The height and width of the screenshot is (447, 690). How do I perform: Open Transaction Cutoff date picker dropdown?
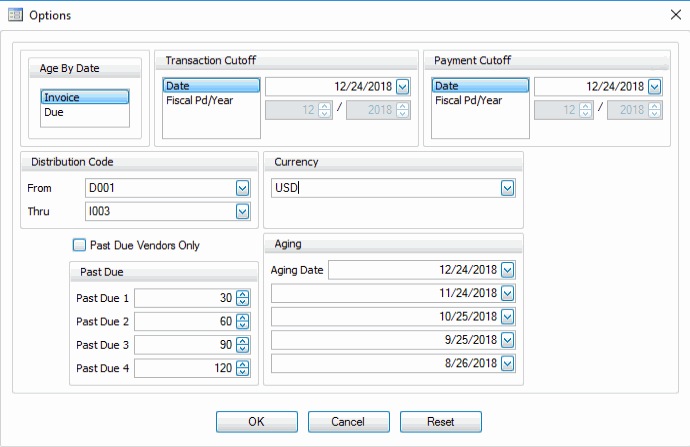(x=403, y=87)
